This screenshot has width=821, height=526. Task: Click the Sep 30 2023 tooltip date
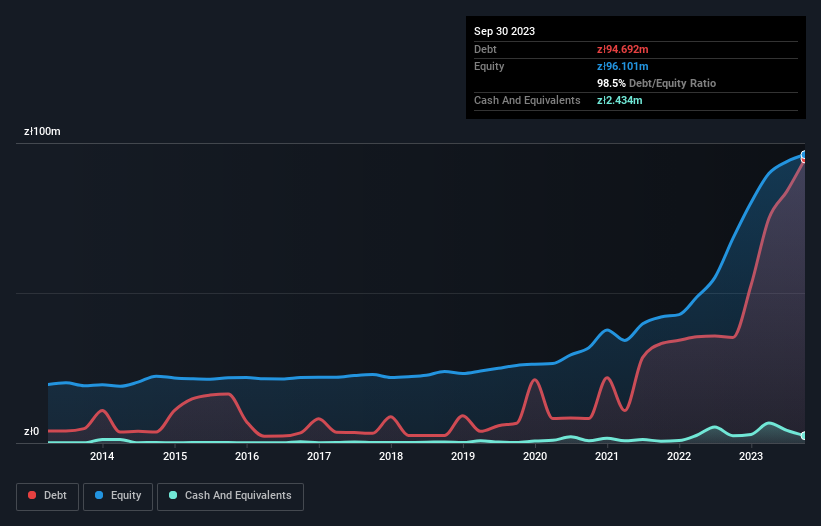click(504, 31)
